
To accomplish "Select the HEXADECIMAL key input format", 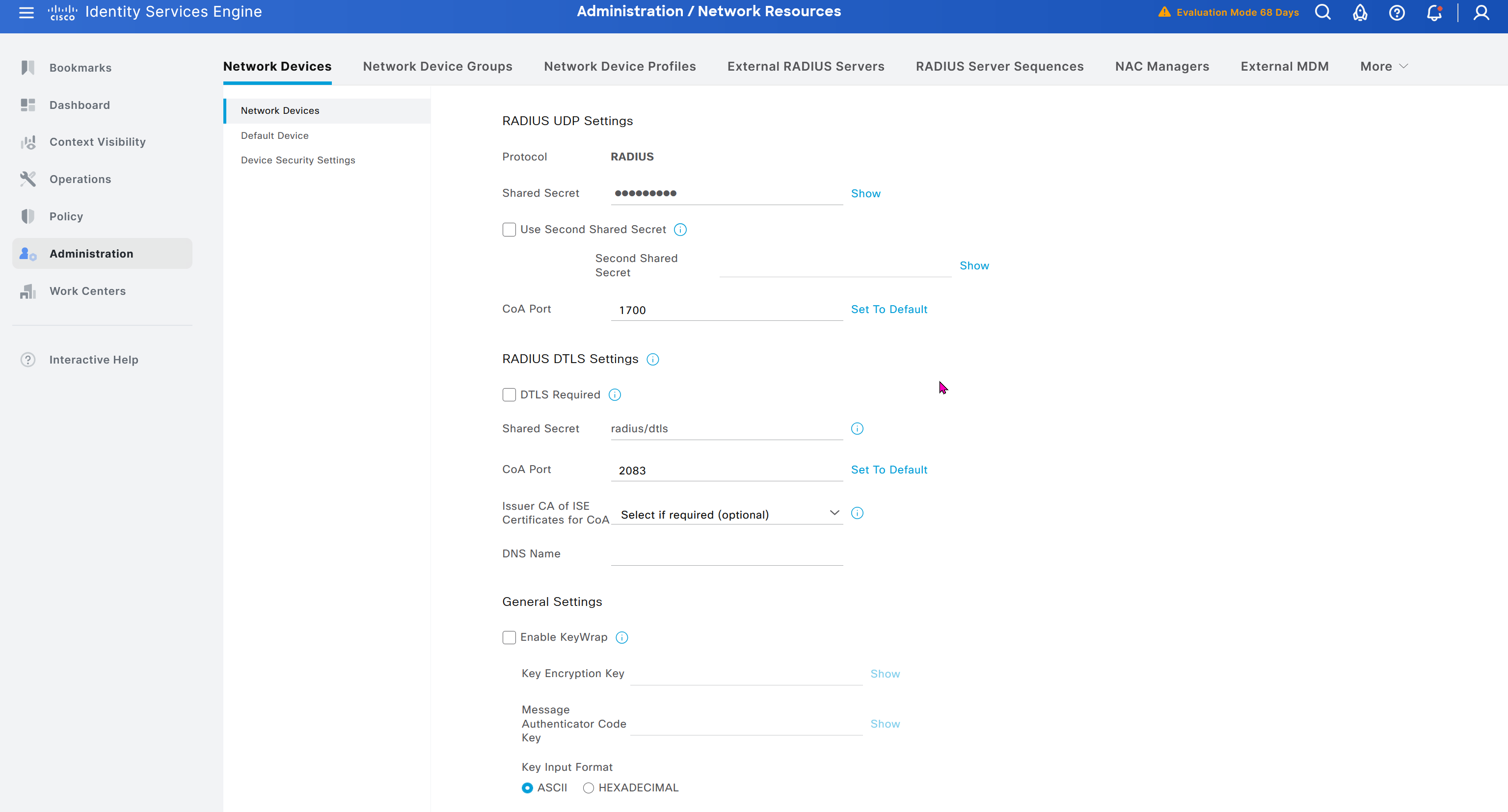I will coord(589,788).
